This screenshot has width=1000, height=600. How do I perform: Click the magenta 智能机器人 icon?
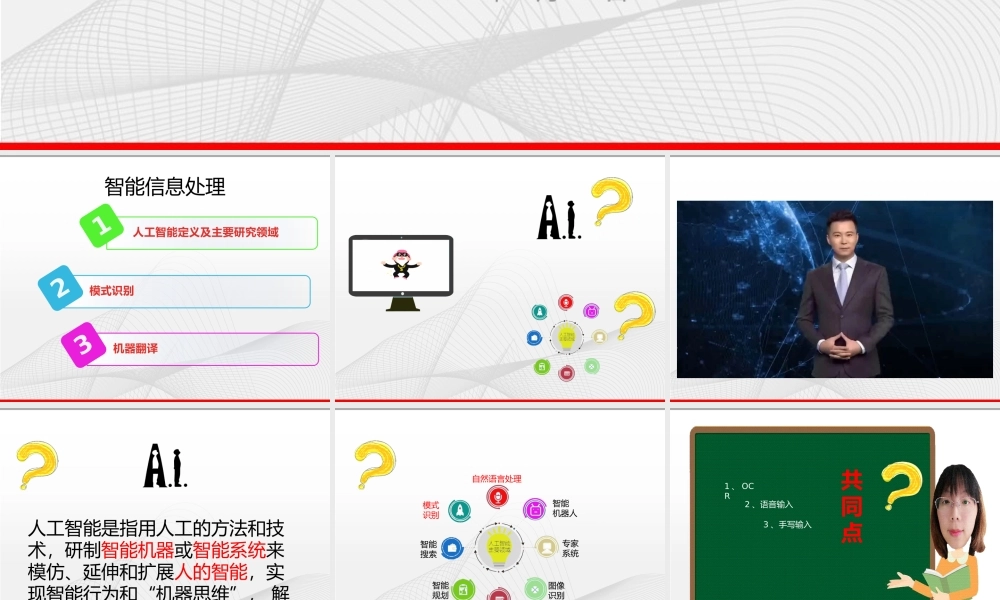click(x=534, y=509)
